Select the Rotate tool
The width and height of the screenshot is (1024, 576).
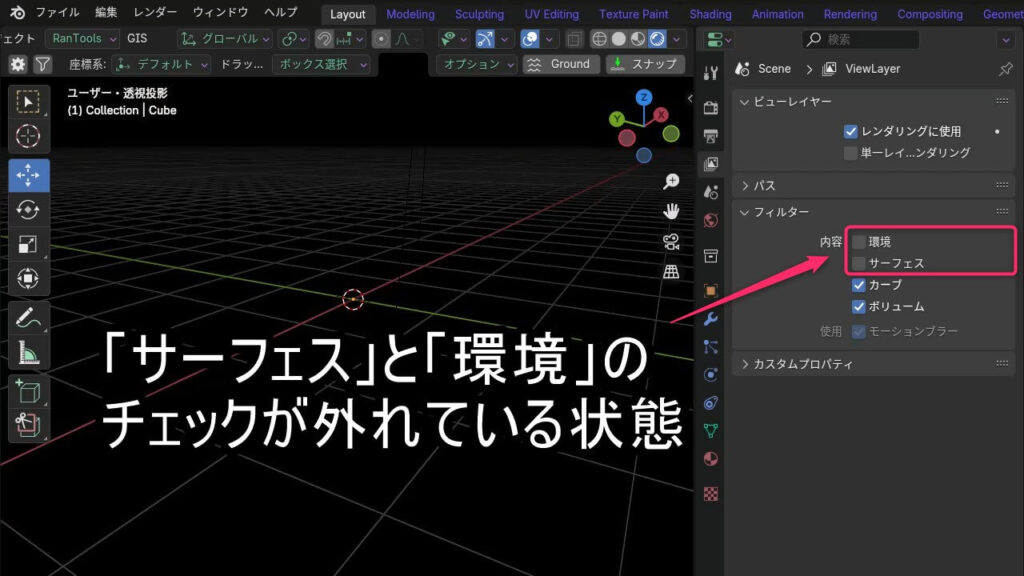(28, 210)
